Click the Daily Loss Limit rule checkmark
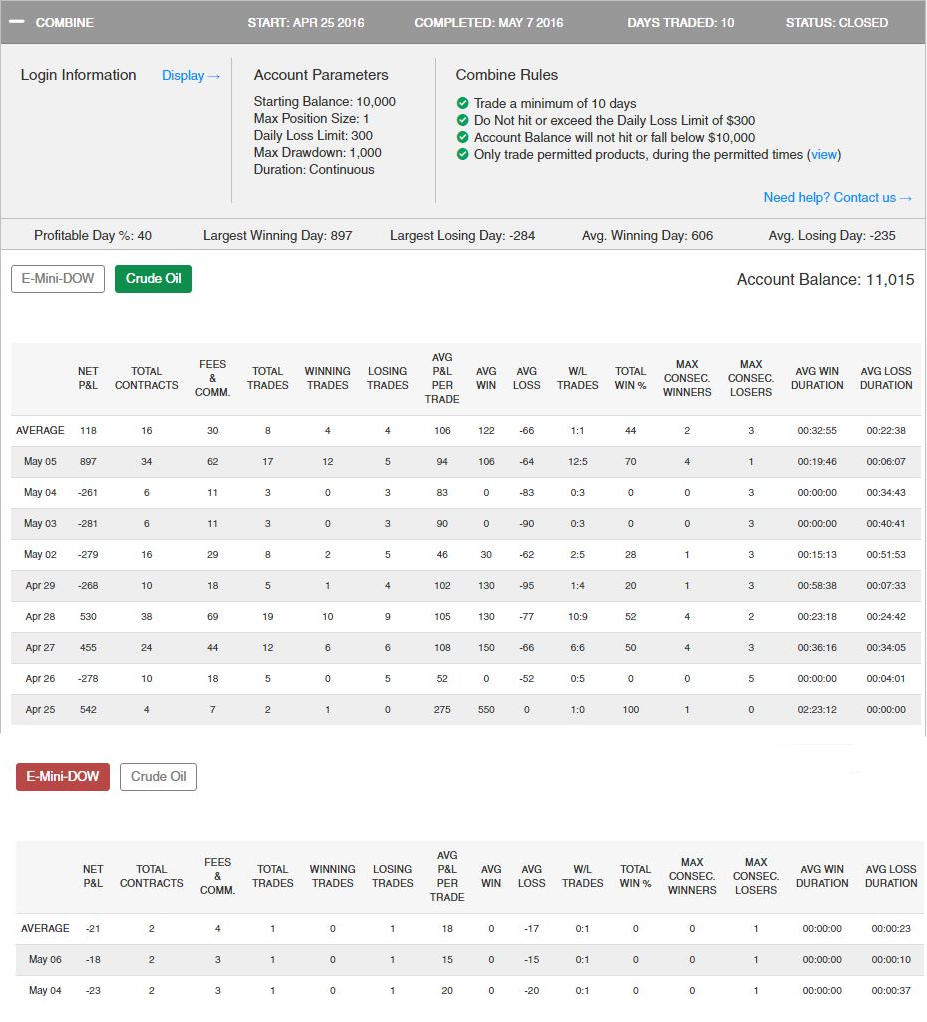 (x=462, y=121)
